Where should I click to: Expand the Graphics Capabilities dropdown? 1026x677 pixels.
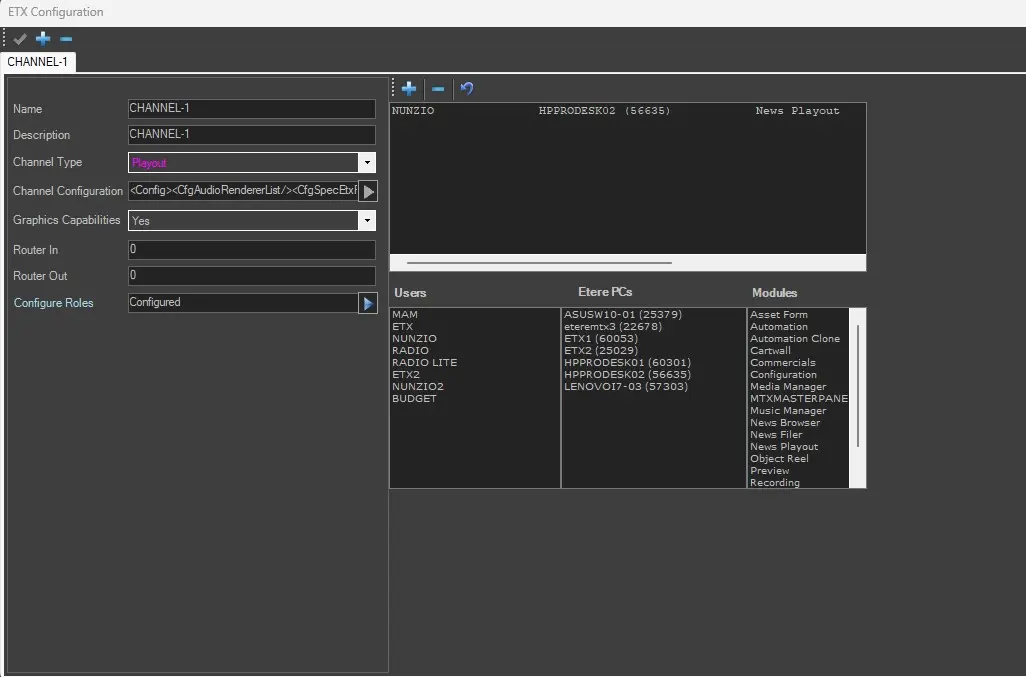coord(367,221)
